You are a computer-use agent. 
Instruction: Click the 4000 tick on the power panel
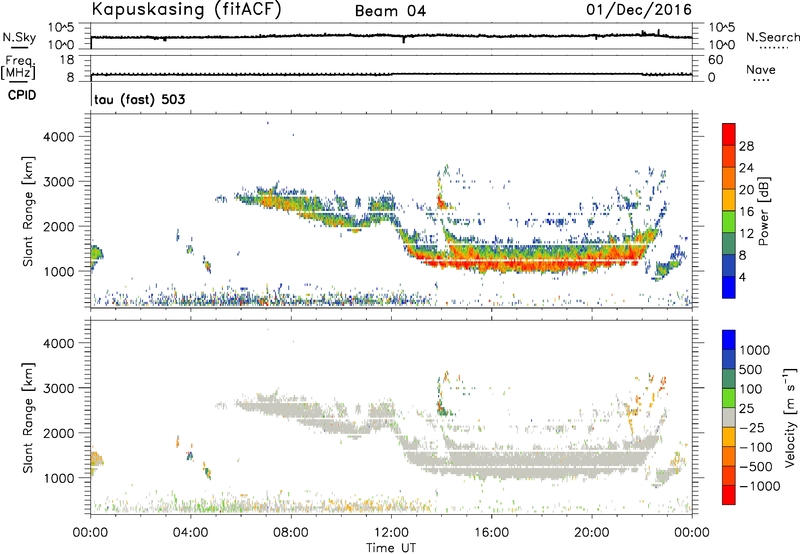[59, 137]
